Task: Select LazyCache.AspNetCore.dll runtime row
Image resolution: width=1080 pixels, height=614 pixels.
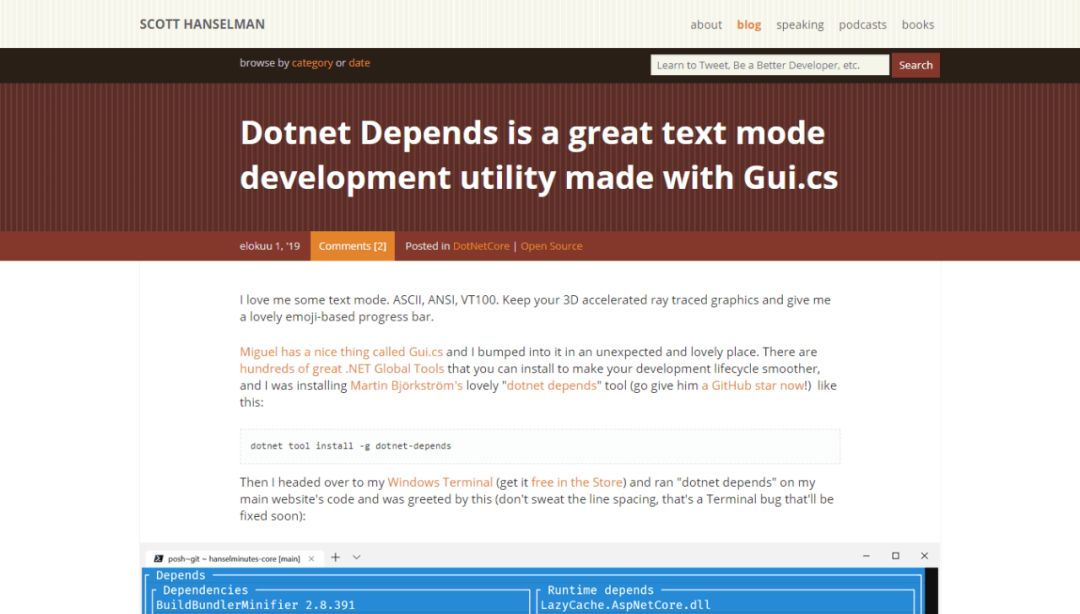Action: click(625, 605)
